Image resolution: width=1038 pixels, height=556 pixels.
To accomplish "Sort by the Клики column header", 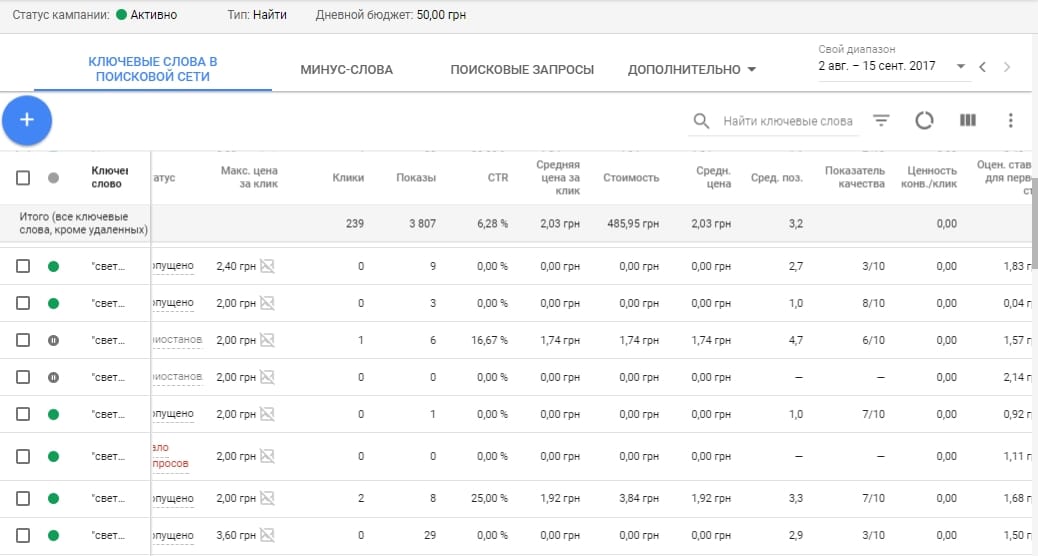I will tap(348, 177).
